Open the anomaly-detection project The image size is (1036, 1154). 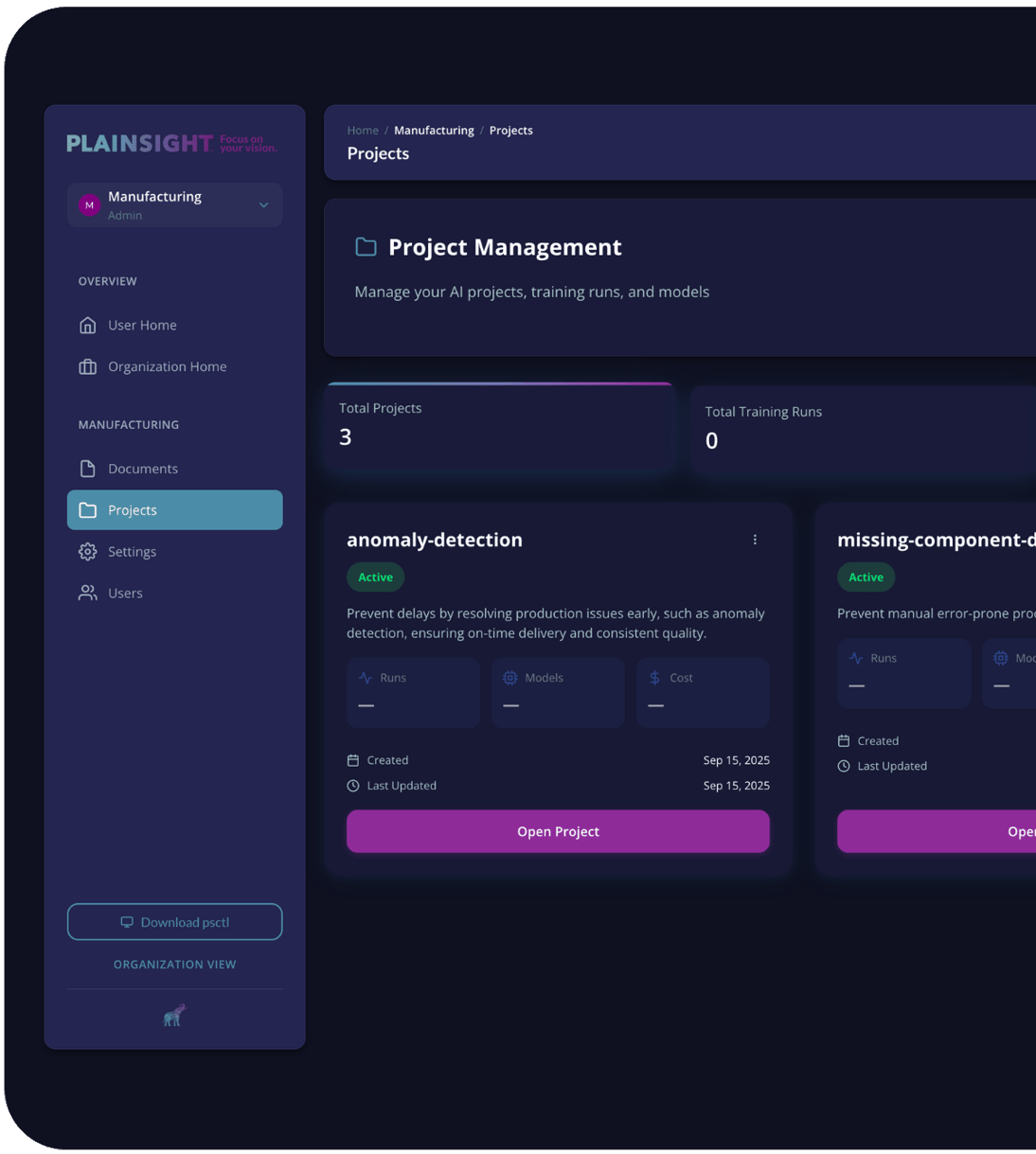(x=558, y=831)
